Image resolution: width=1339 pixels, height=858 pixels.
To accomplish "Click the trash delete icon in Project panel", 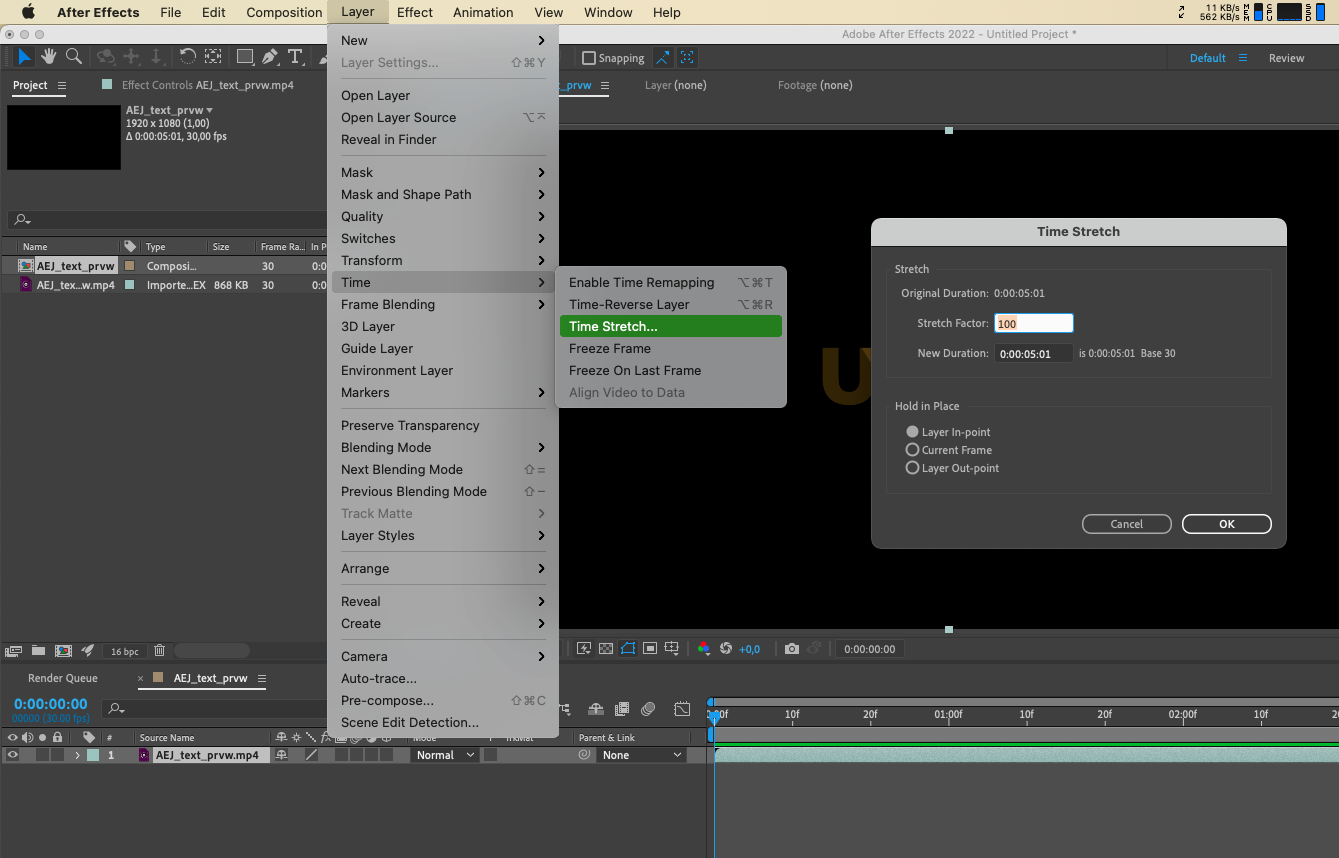I will click(x=159, y=651).
